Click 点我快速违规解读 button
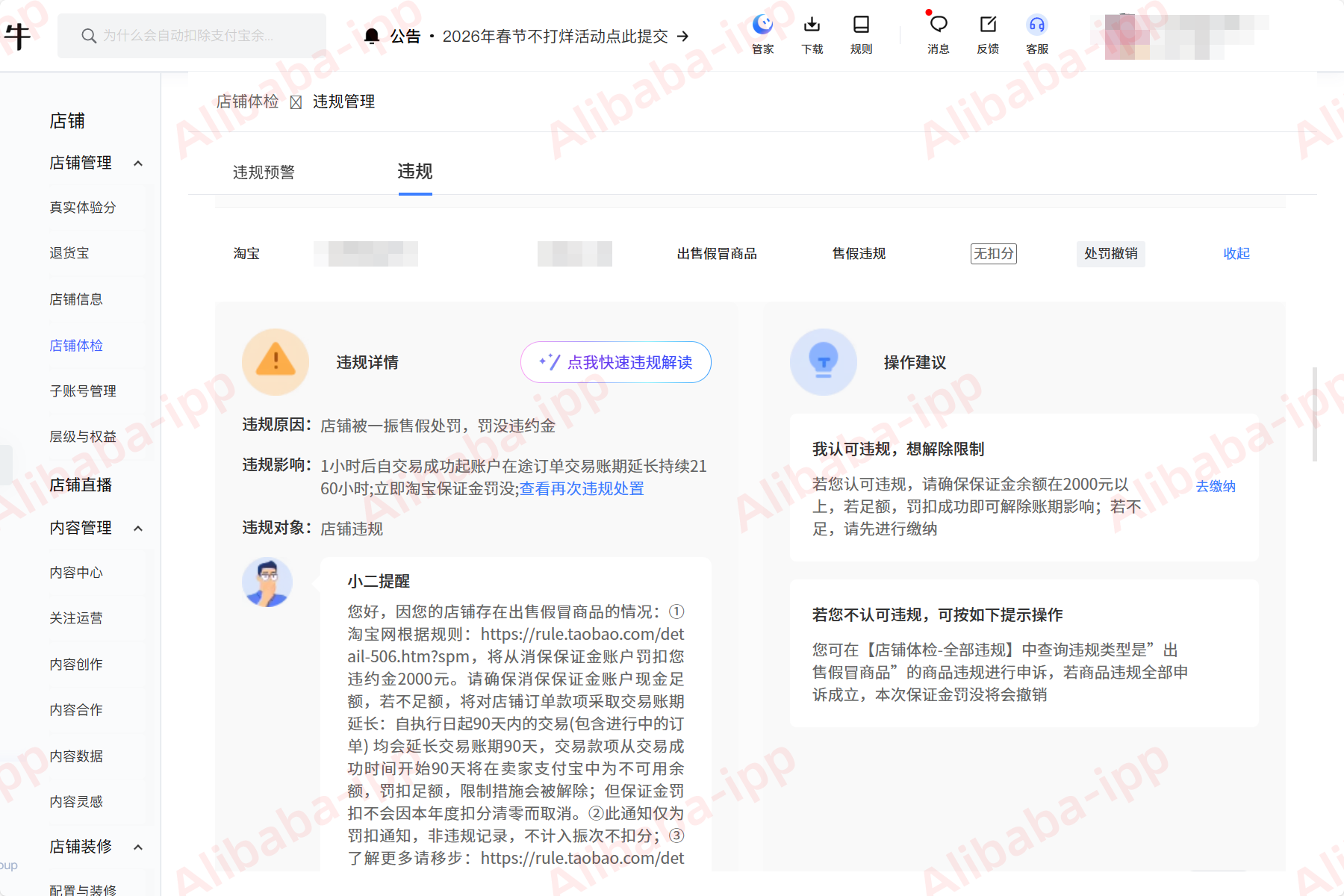Screen dimensions: 1344x896 [x=616, y=362]
